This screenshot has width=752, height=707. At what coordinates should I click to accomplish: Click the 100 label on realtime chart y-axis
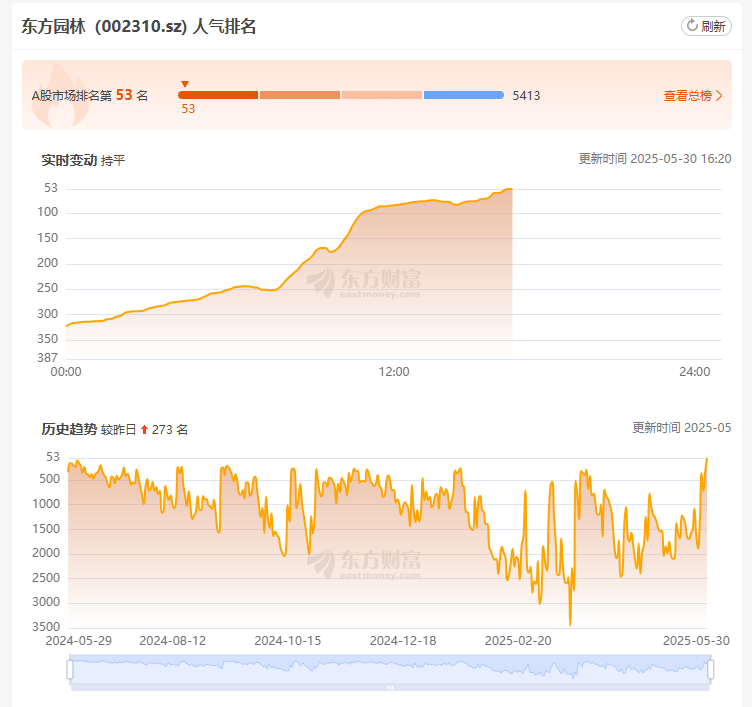[47, 212]
